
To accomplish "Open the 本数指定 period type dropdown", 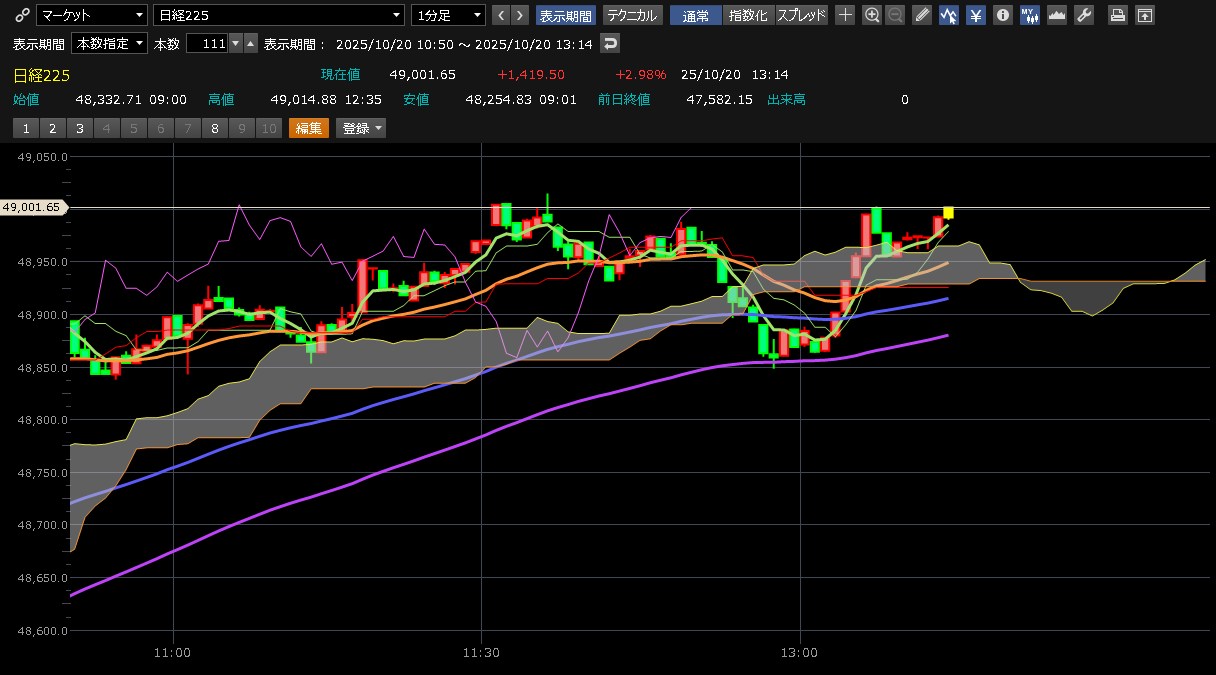I will [110, 44].
